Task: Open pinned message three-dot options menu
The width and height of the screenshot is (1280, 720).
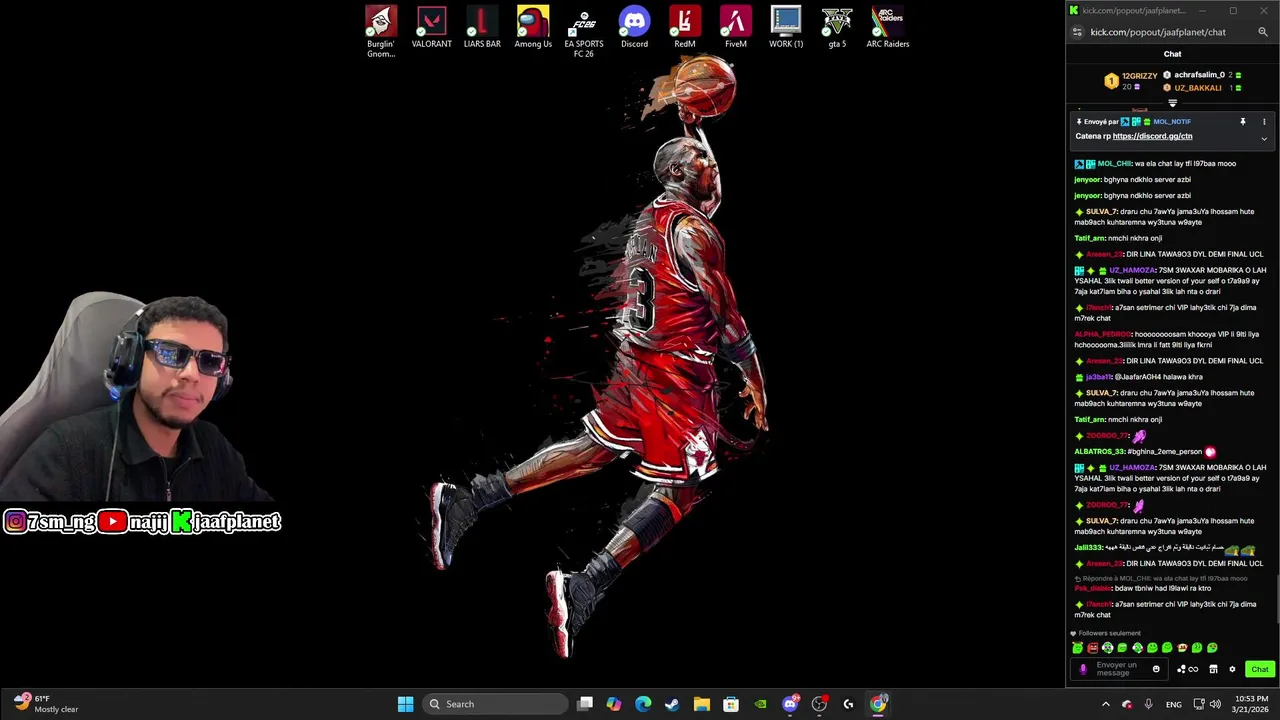Action: point(1264,122)
